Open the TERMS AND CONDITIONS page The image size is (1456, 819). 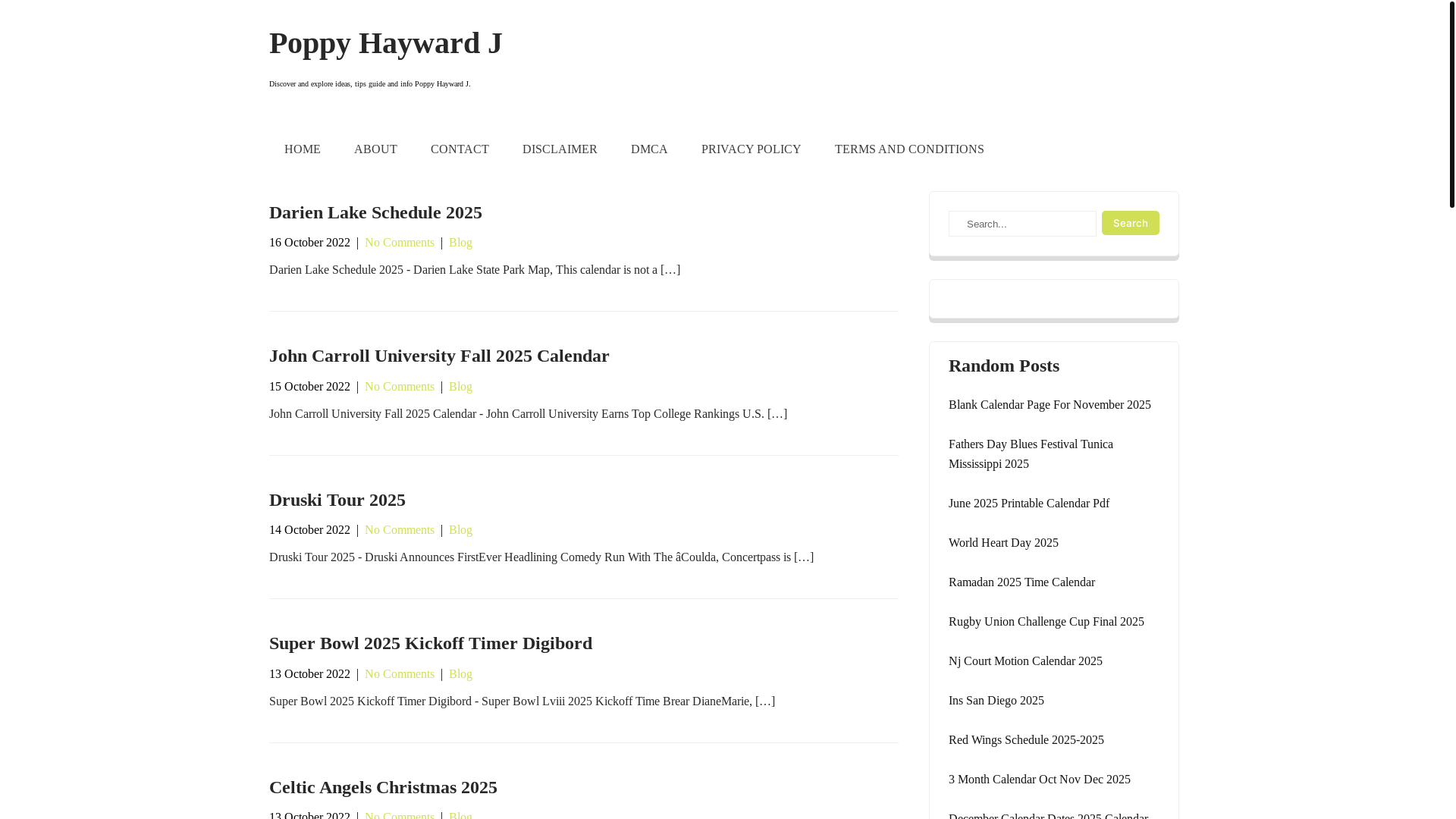(909, 149)
